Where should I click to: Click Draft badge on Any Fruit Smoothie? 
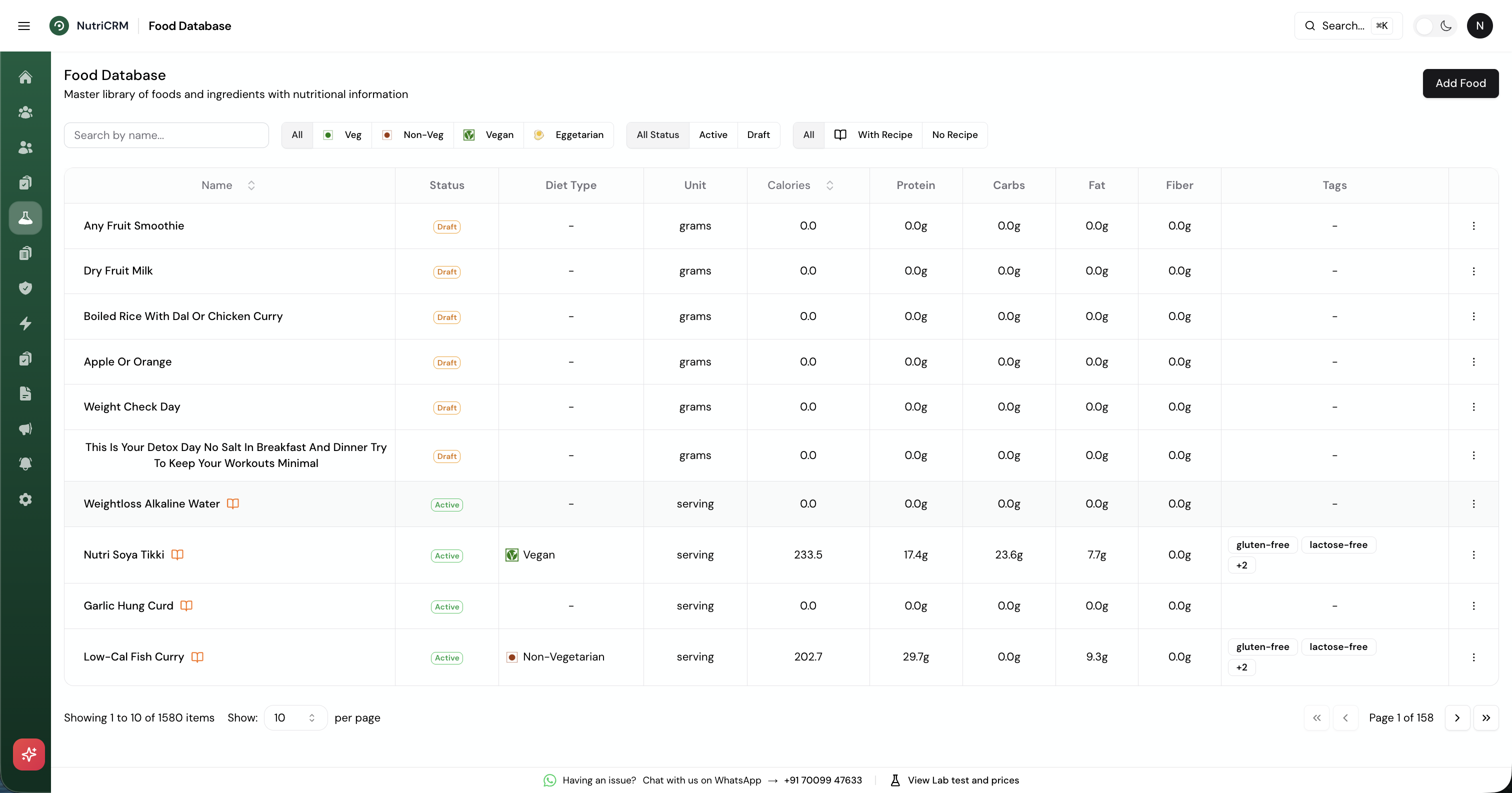(446, 226)
